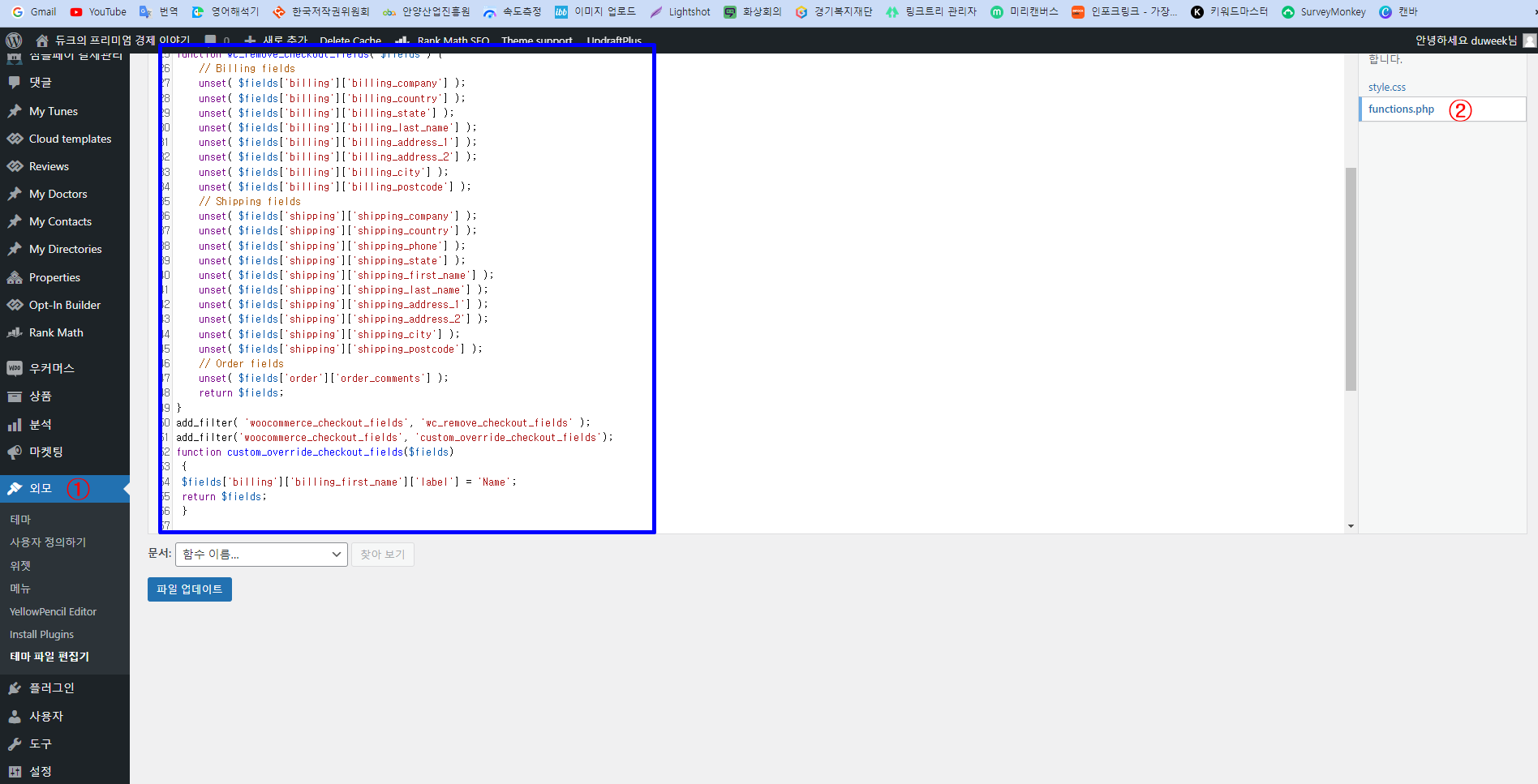Click code editor vertical scrollbar thumb
Screen dimensions: 1538x784
[1351, 279]
